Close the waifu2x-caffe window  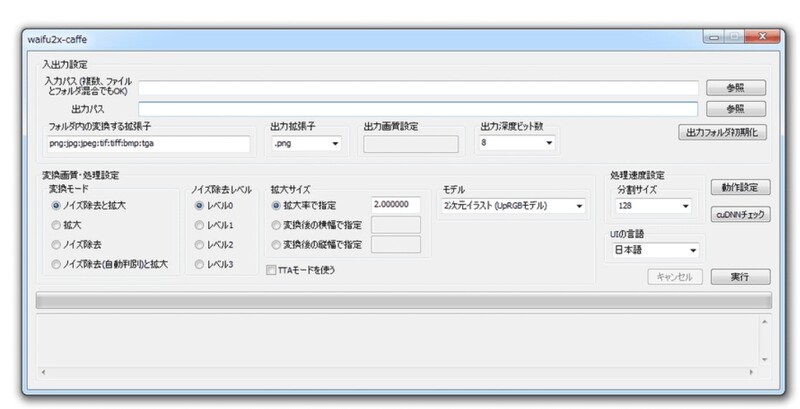point(762,37)
